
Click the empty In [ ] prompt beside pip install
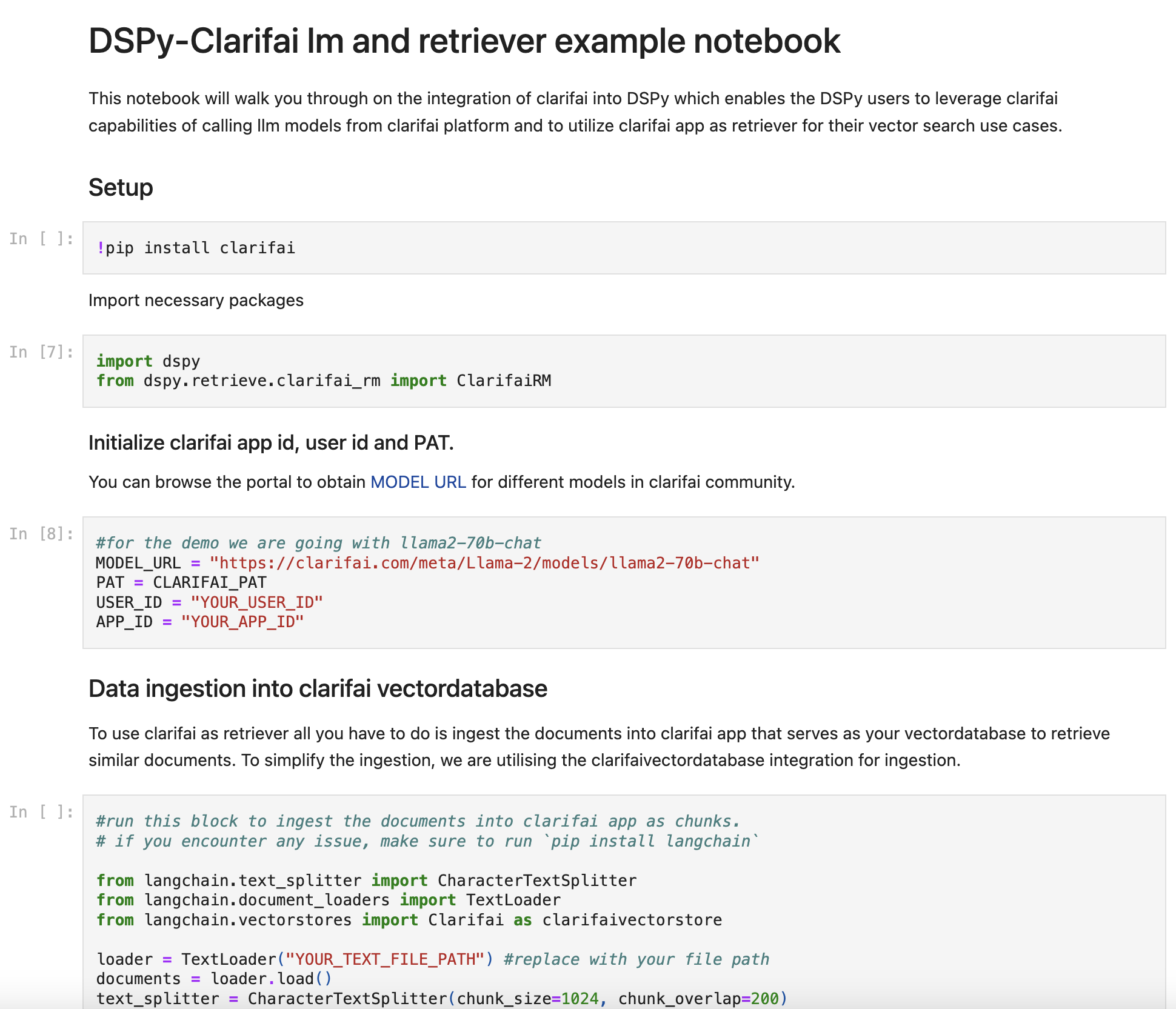click(41, 239)
